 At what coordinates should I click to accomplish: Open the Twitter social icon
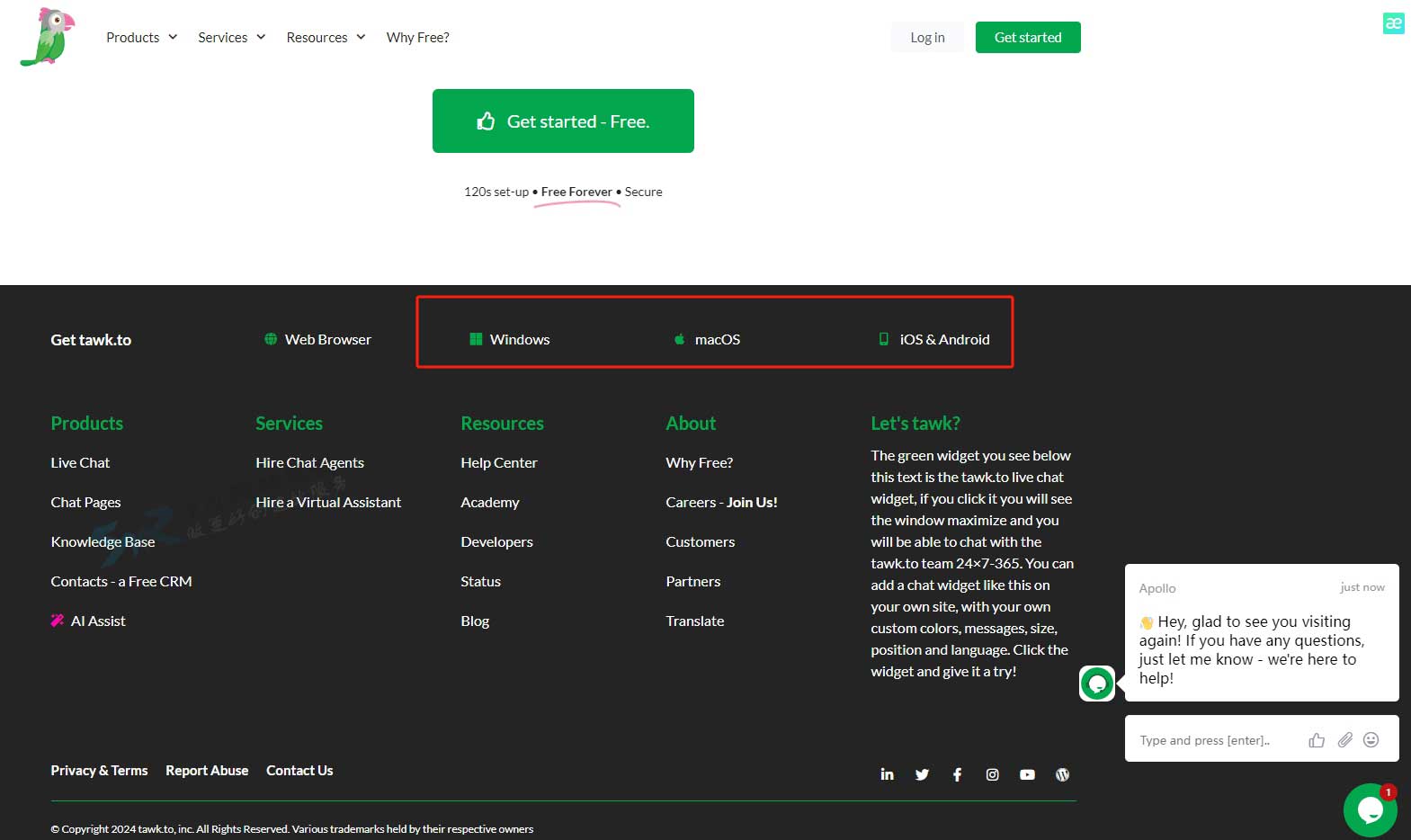922,774
